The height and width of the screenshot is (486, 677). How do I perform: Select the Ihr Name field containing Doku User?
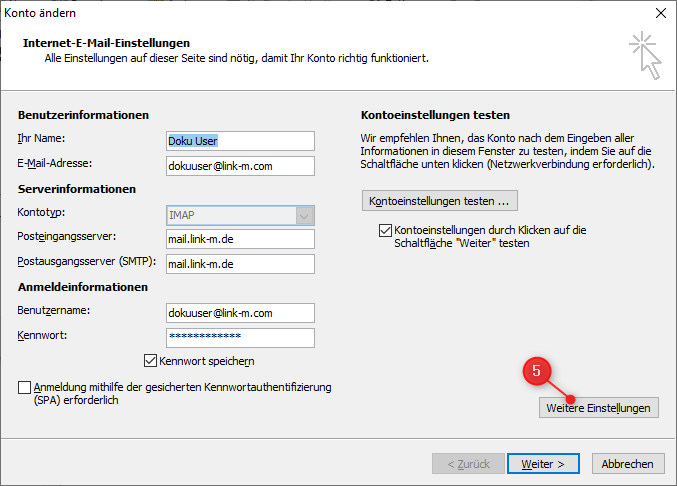(x=240, y=140)
